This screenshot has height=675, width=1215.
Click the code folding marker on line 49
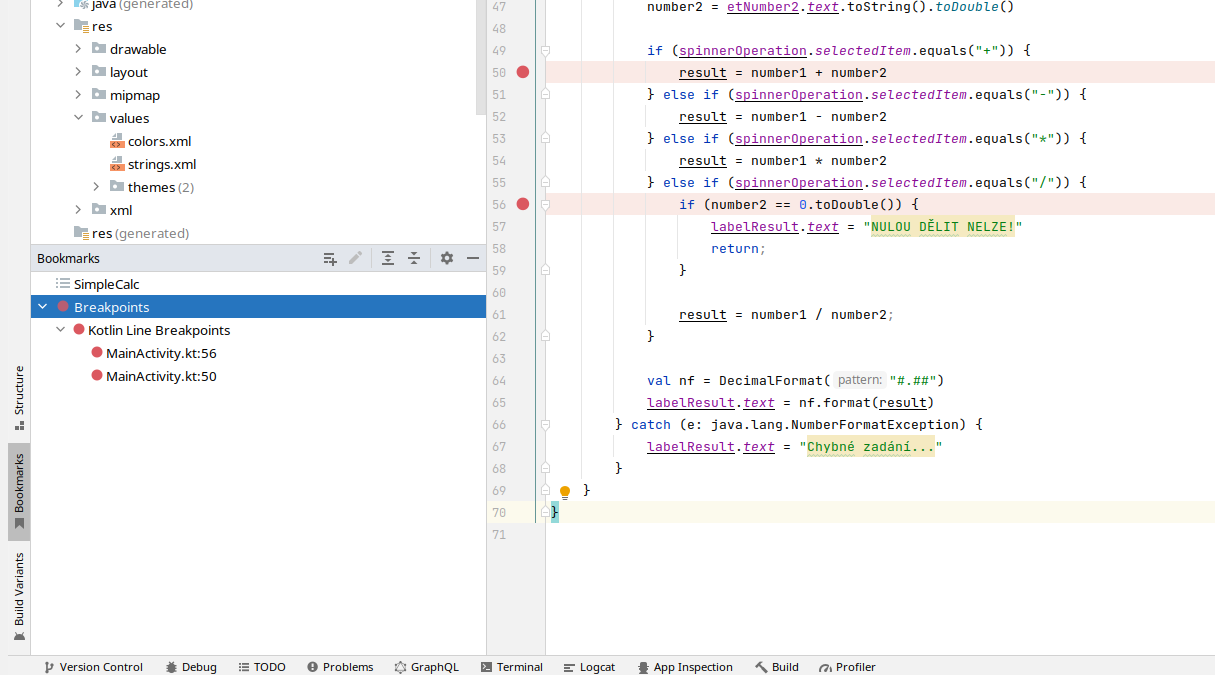[x=544, y=50]
